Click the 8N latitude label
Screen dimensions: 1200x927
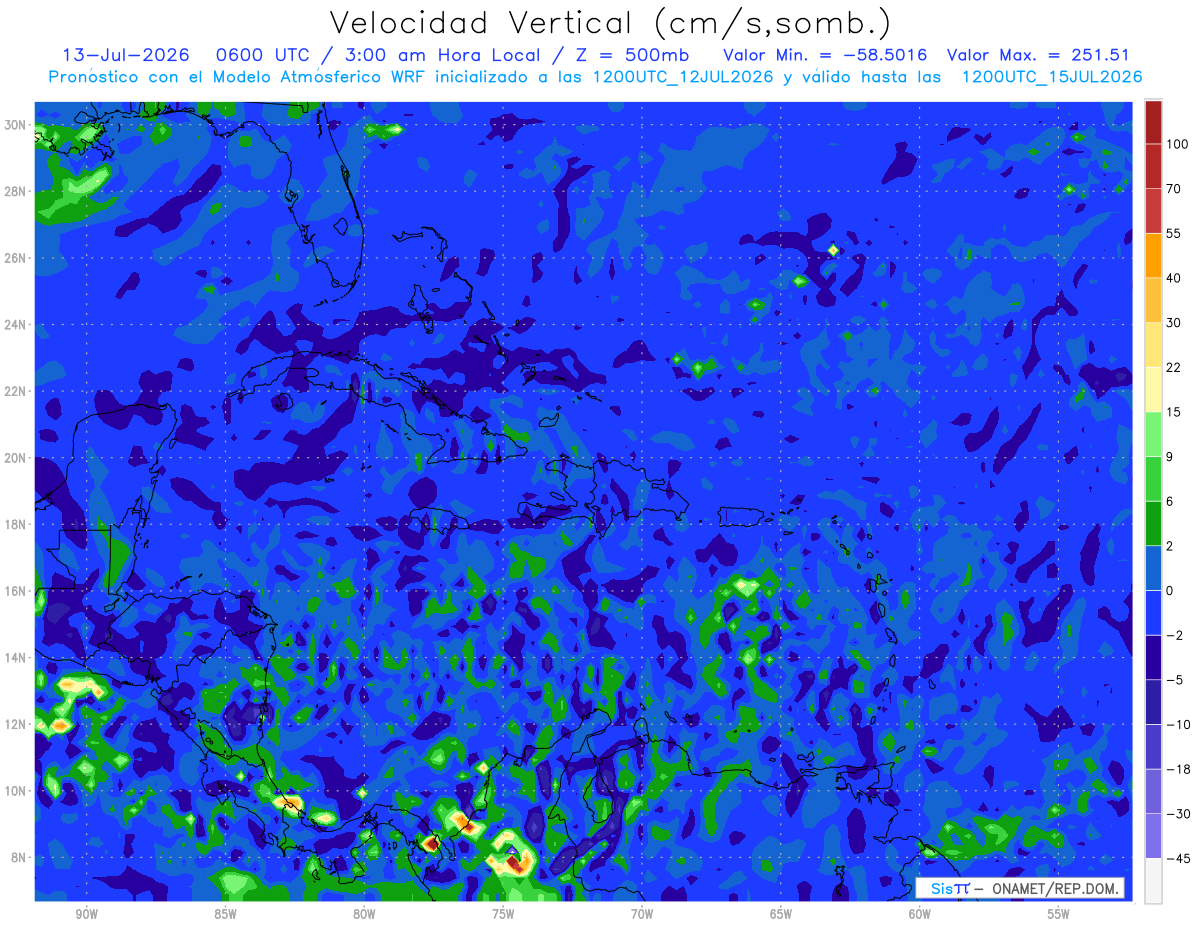20,857
